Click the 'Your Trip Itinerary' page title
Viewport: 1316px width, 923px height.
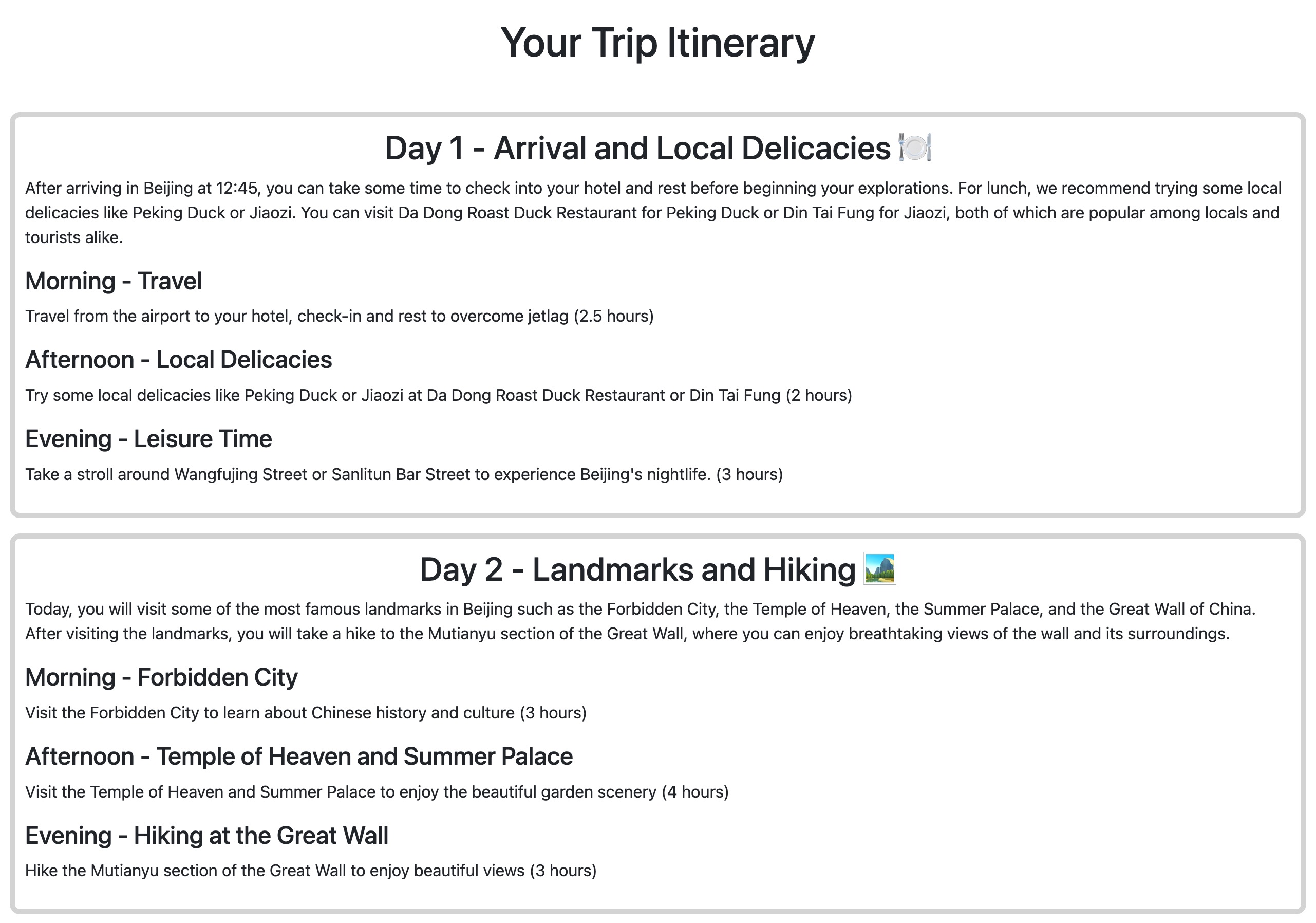pyautogui.click(x=657, y=43)
